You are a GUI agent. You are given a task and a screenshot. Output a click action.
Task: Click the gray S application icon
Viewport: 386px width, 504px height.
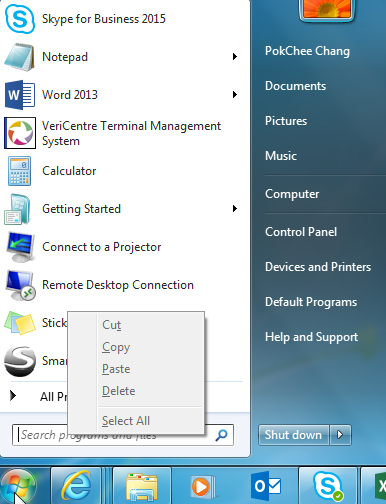click(x=20, y=361)
